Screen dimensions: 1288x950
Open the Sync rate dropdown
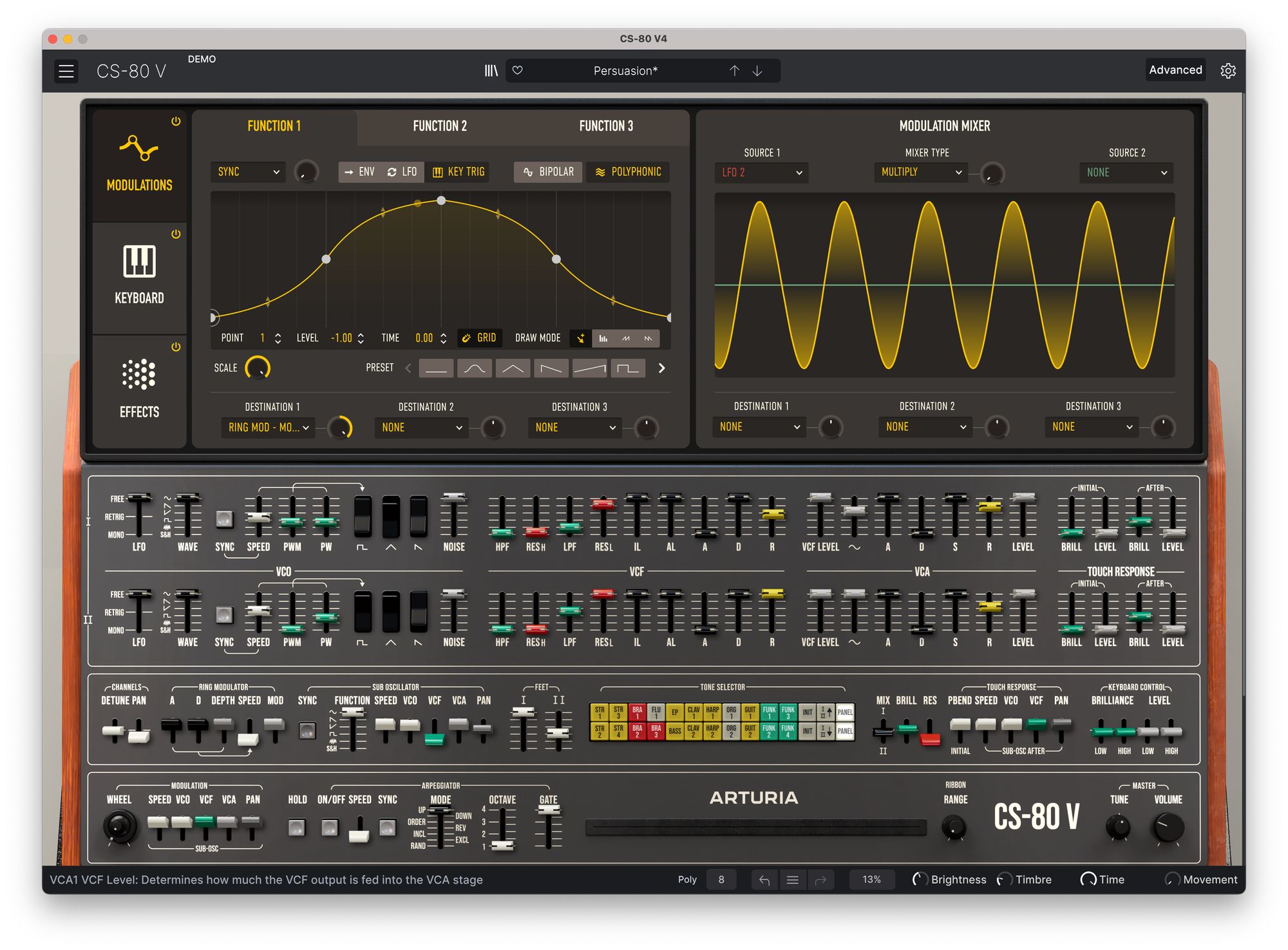[248, 172]
